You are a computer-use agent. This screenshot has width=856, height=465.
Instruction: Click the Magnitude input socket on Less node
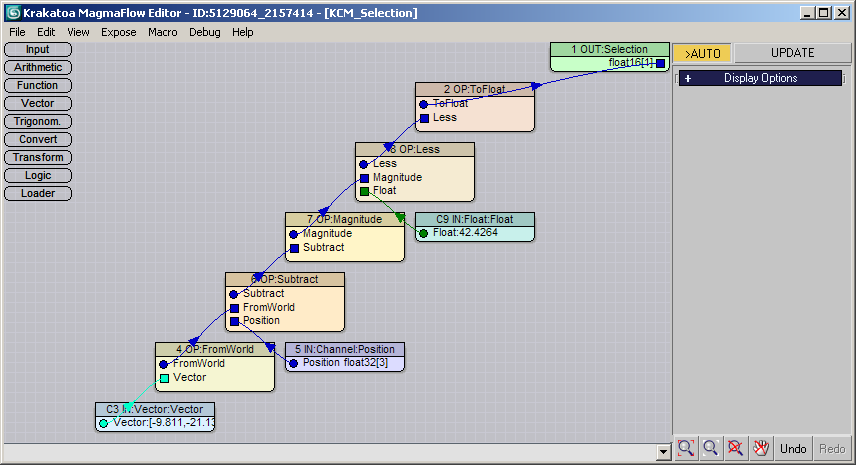pyautogui.click(x=365, y=178)
